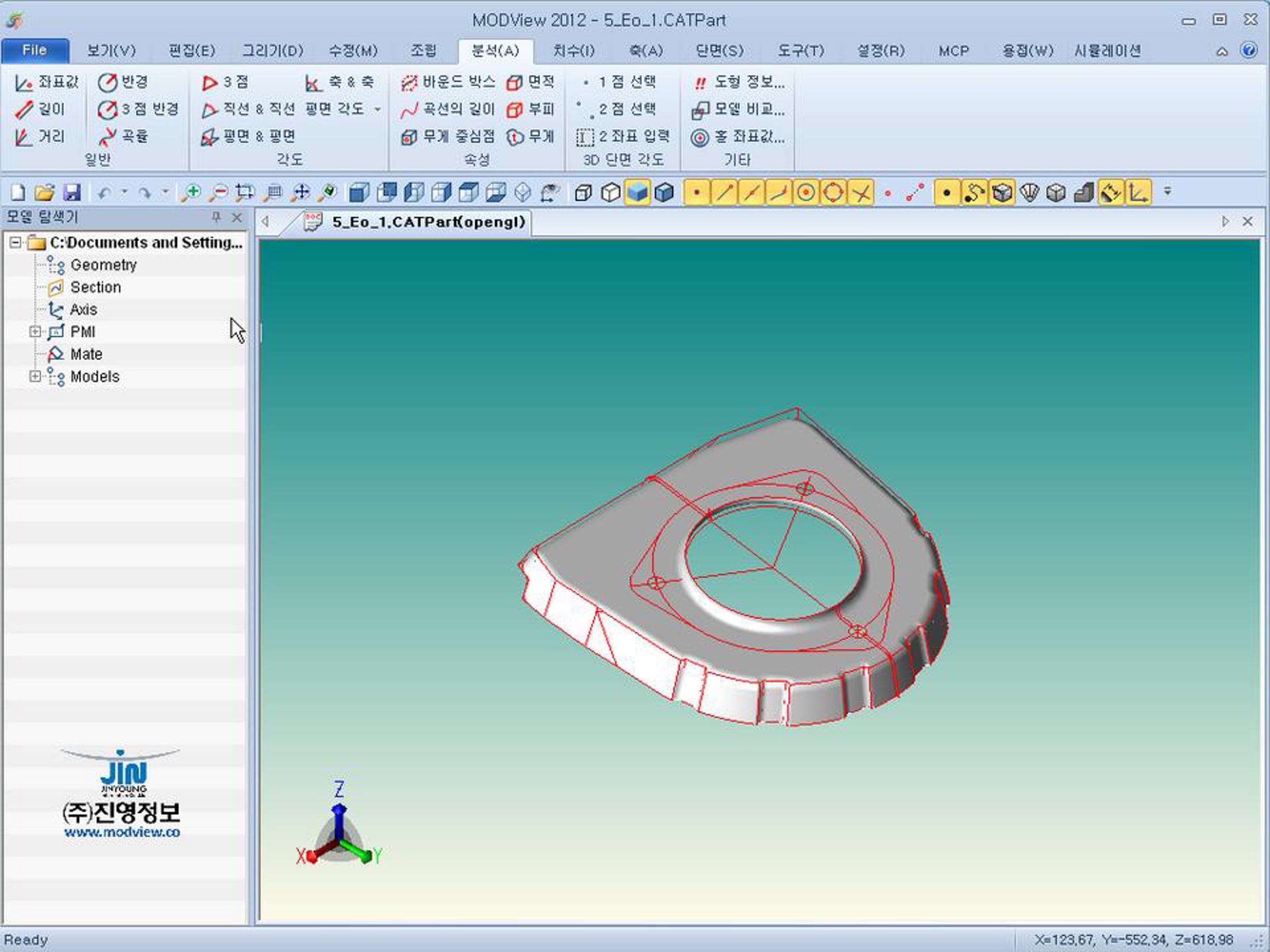Toggle the axis display button in toolbar
The image size is (1270, 952).
click(1138, 192)
